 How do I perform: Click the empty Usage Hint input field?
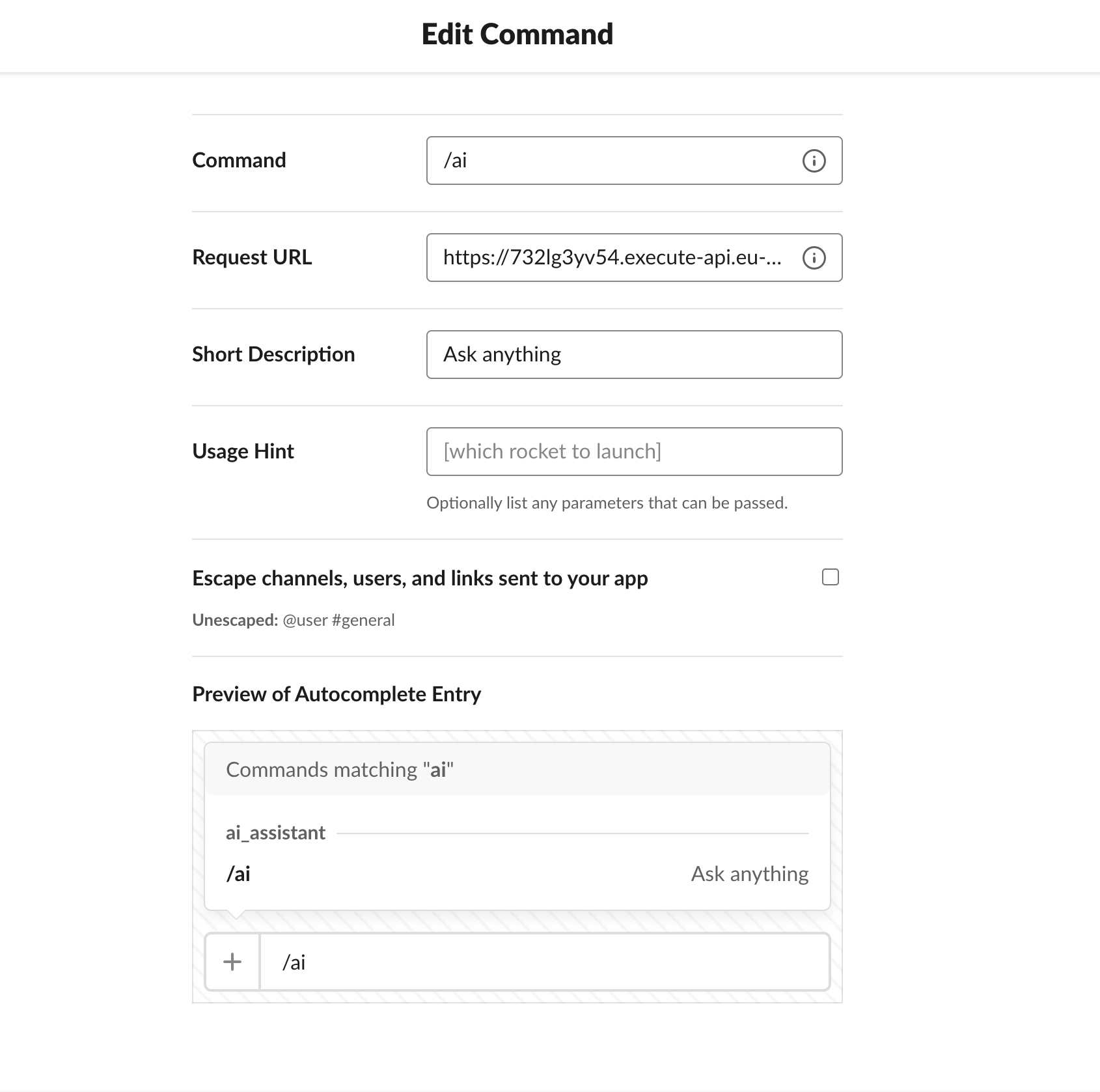pos(634,452)
